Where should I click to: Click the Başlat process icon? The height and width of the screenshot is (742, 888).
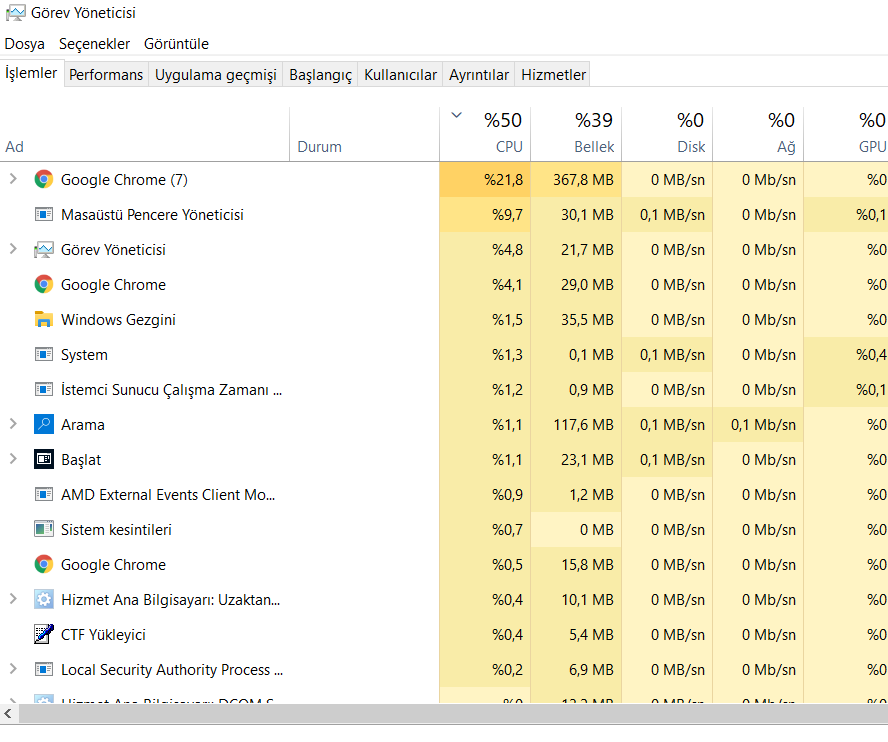[44, 459]
